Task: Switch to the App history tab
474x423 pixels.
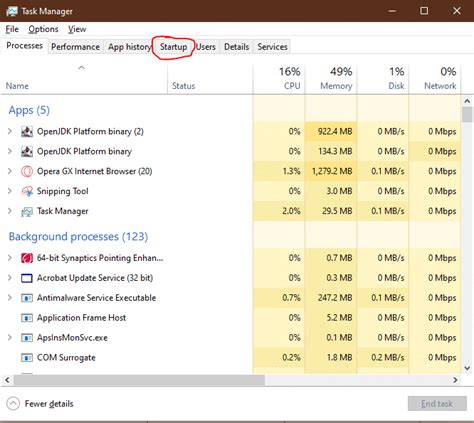Action: point(129,47)
